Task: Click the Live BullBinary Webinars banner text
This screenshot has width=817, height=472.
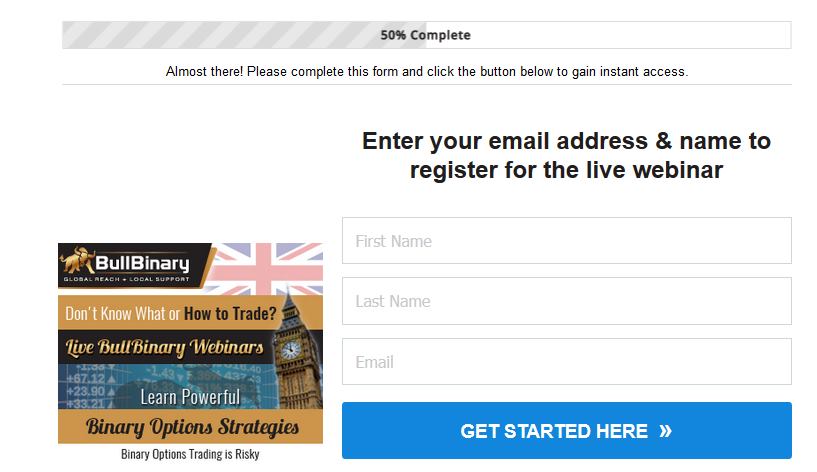Action: pos(164,347)
